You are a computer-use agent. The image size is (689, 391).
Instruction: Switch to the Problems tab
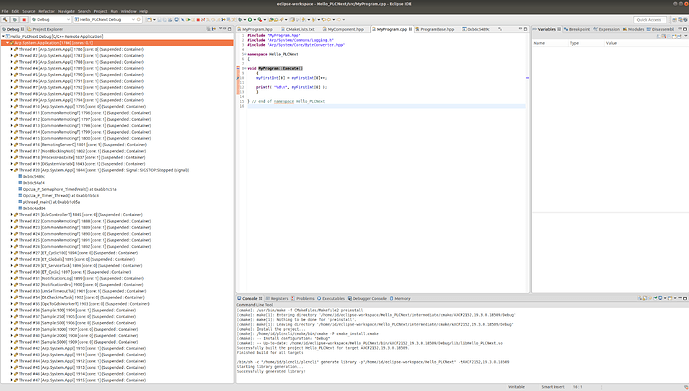pyautogui.click(x=303, y=298)
